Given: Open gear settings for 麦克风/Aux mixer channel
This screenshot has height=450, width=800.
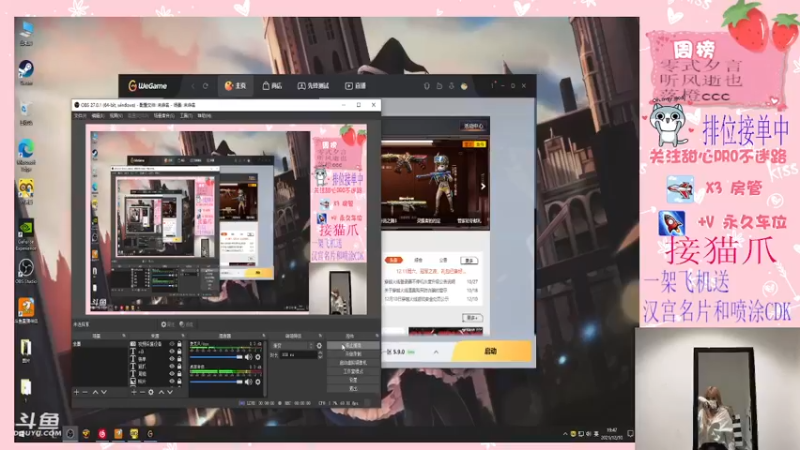Looking at the screenshot, I should point(258,357).
